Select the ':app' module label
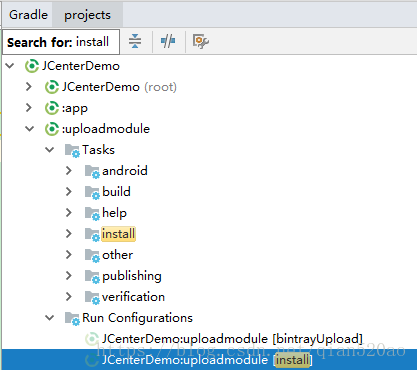Image resolution: width=417 pixels, height=370 pixels. point(75,109)
